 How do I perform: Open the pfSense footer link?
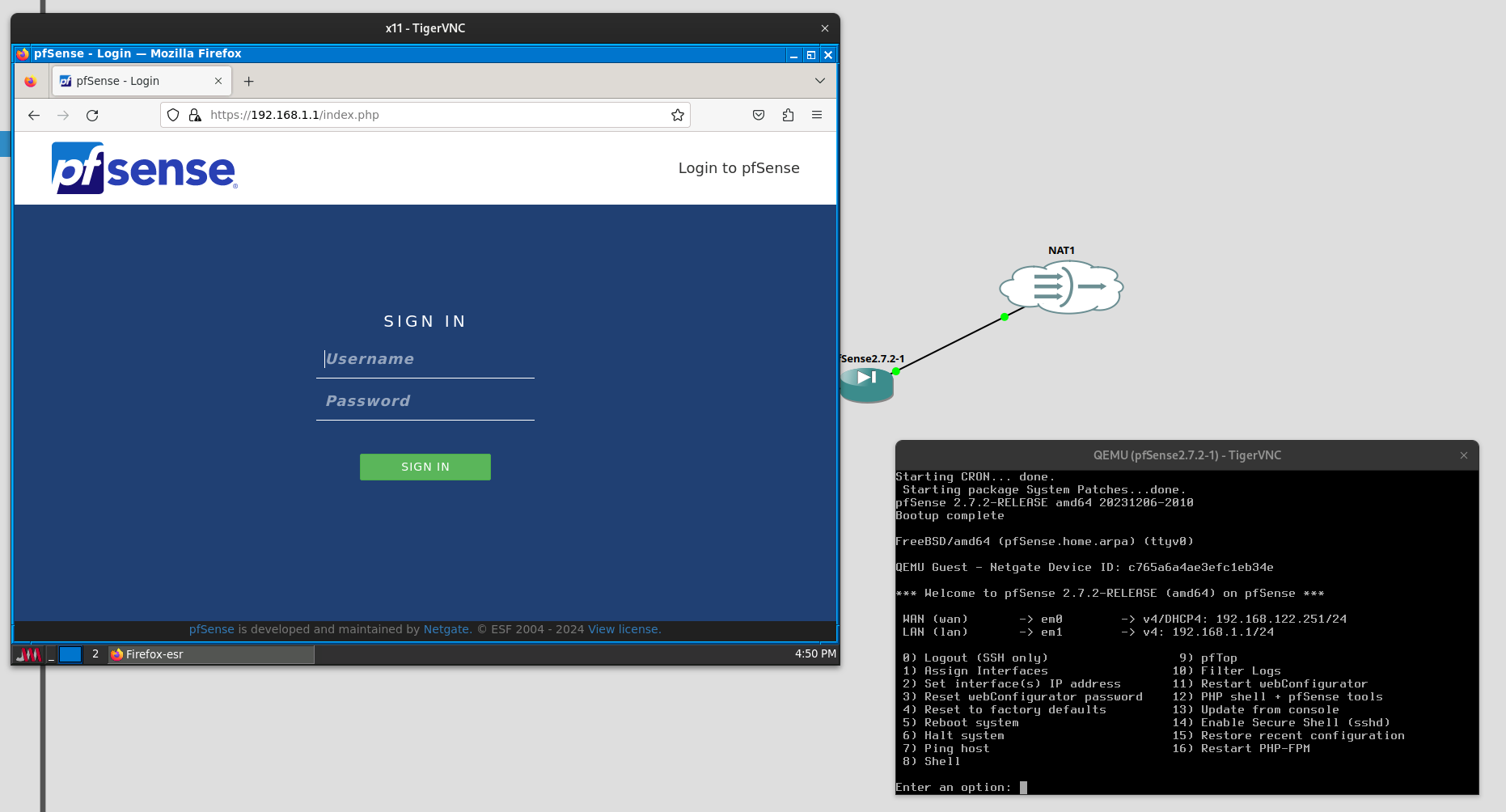[x=212, y=629]
